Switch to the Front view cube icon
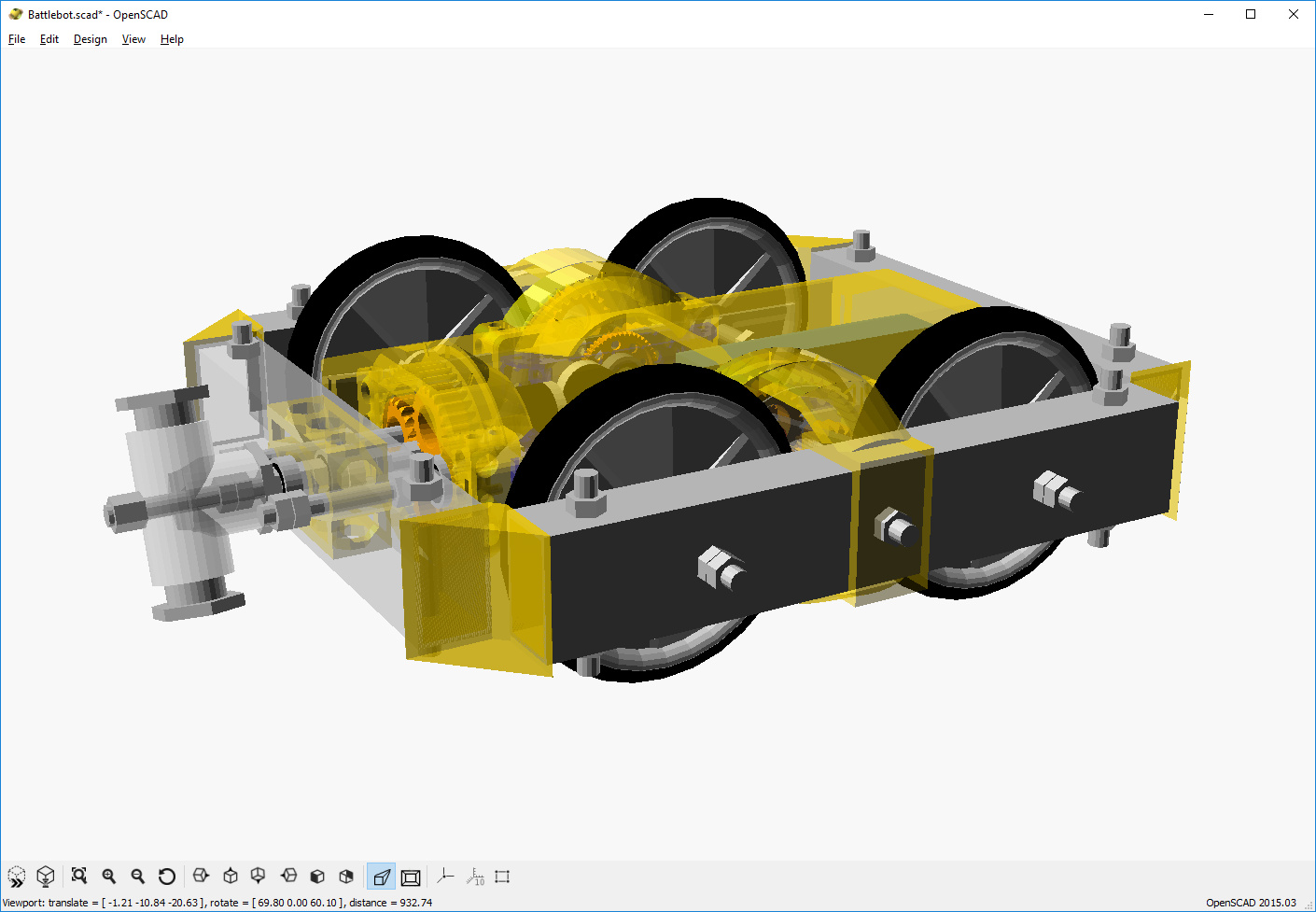This screenshot has height=912, width=1316. click(x=317, y=877)
